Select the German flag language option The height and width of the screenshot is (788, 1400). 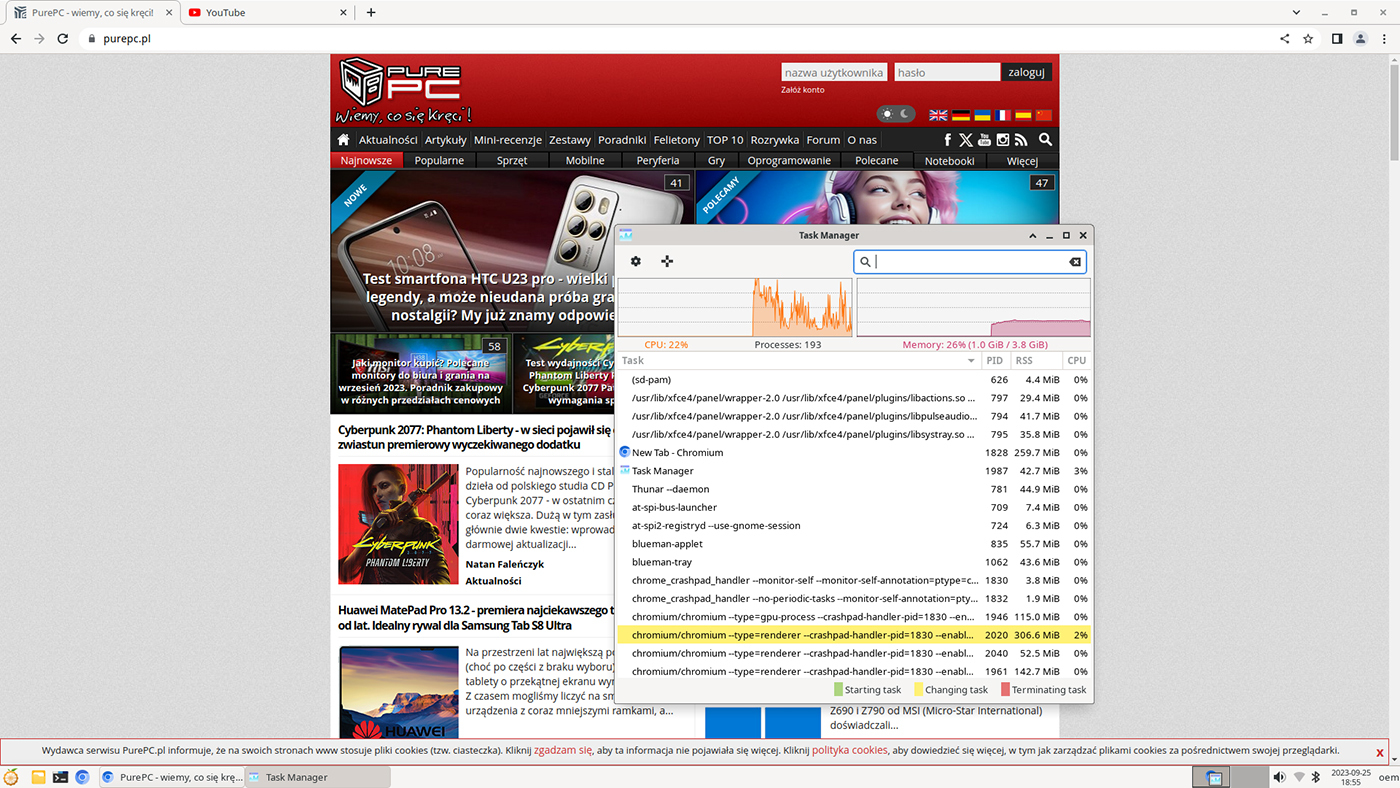pos(960,115)
